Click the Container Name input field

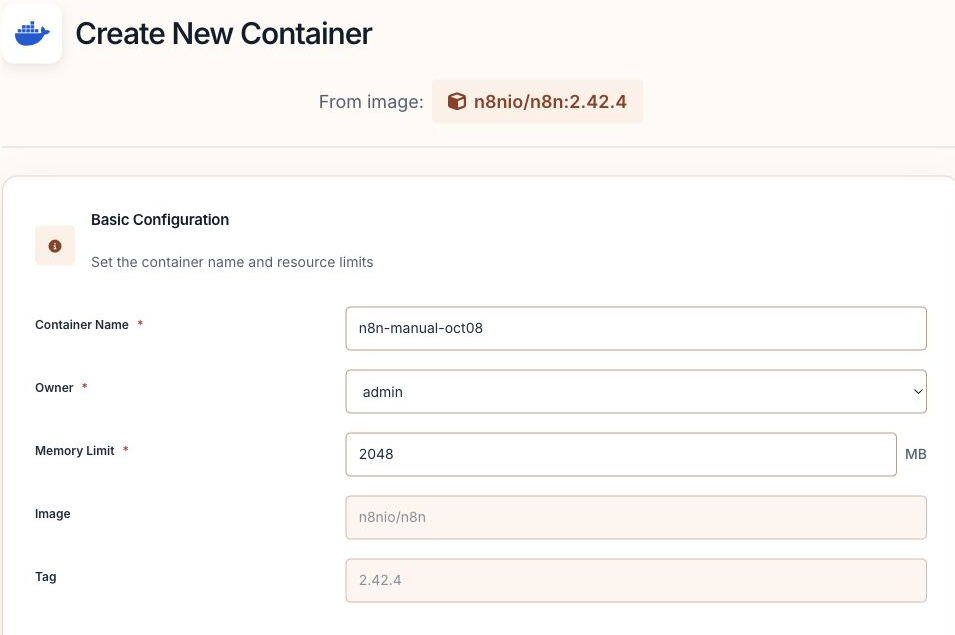pyautogui.click(x=636, y=328)
